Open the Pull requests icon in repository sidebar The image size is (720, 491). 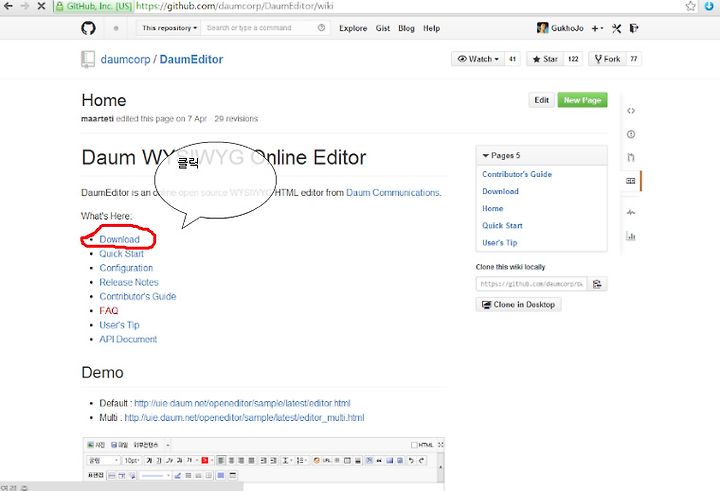tap(631, 158)
